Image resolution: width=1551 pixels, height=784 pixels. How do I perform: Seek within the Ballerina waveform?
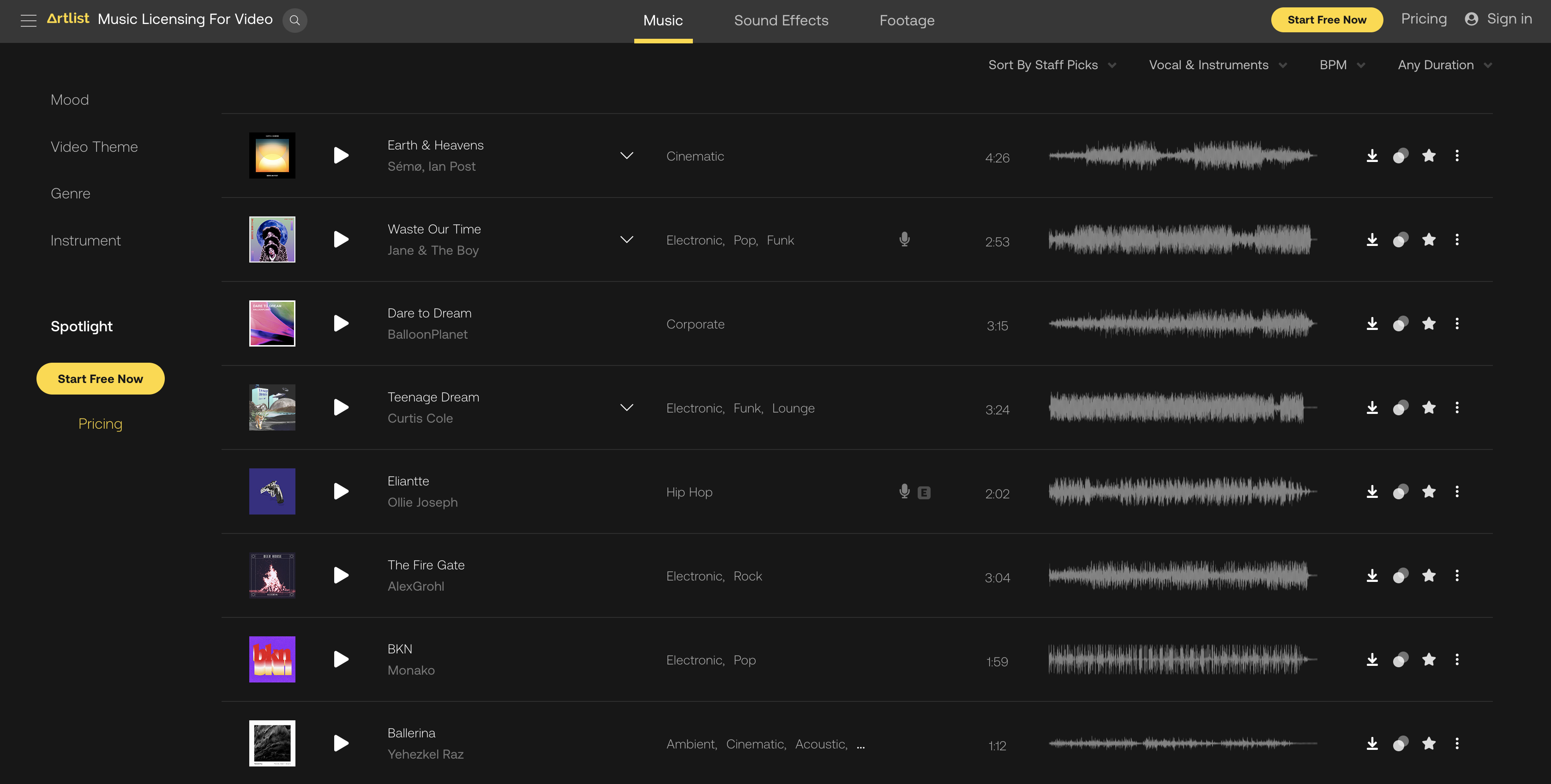click(1180, 745)
